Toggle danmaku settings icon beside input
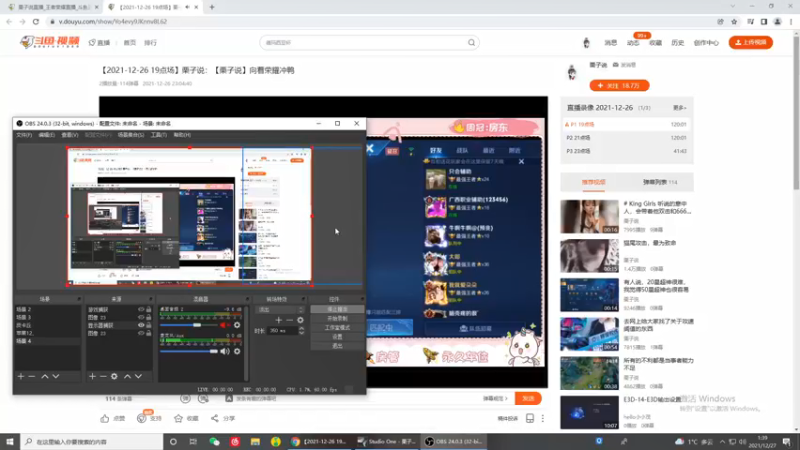 203,398
